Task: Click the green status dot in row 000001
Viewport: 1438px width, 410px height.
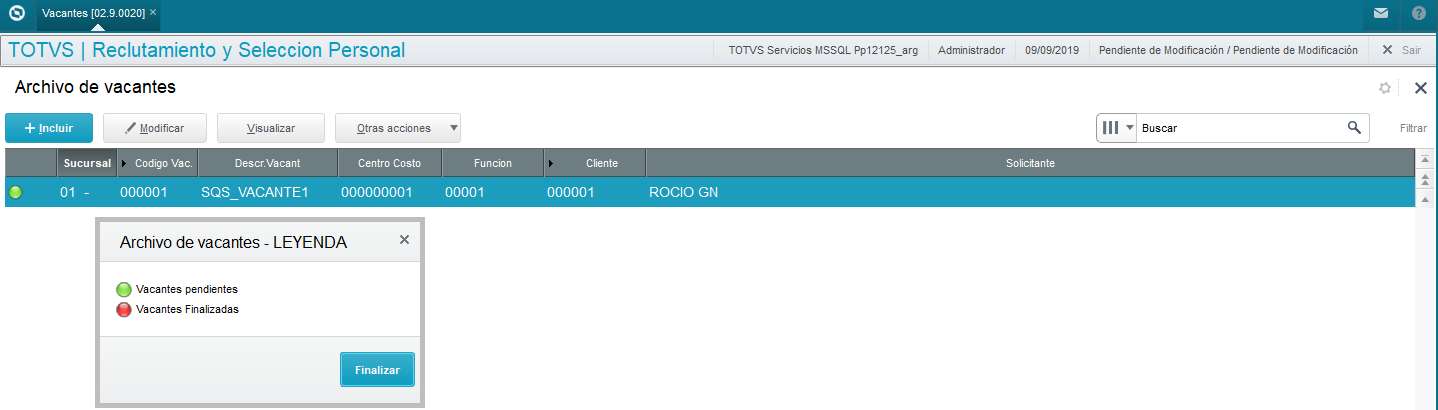Action: coord(15,192)
